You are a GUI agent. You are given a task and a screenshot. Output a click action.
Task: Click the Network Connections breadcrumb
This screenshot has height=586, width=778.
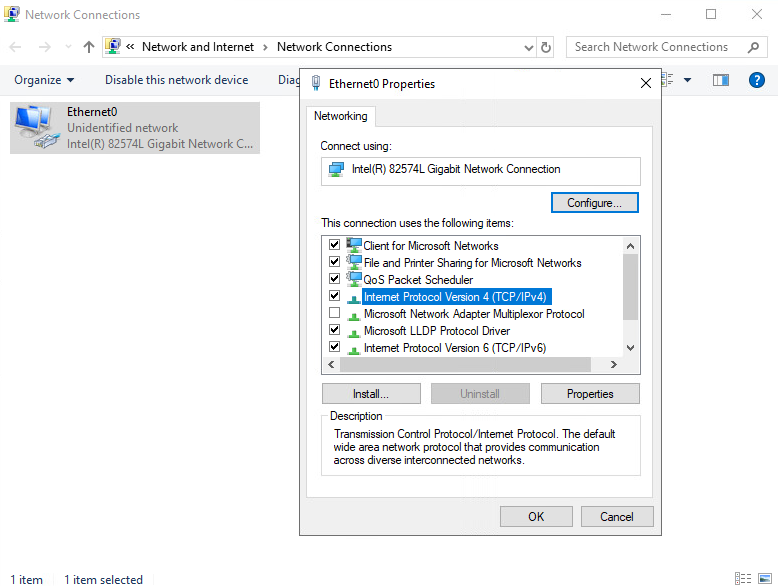pos(334,47)
